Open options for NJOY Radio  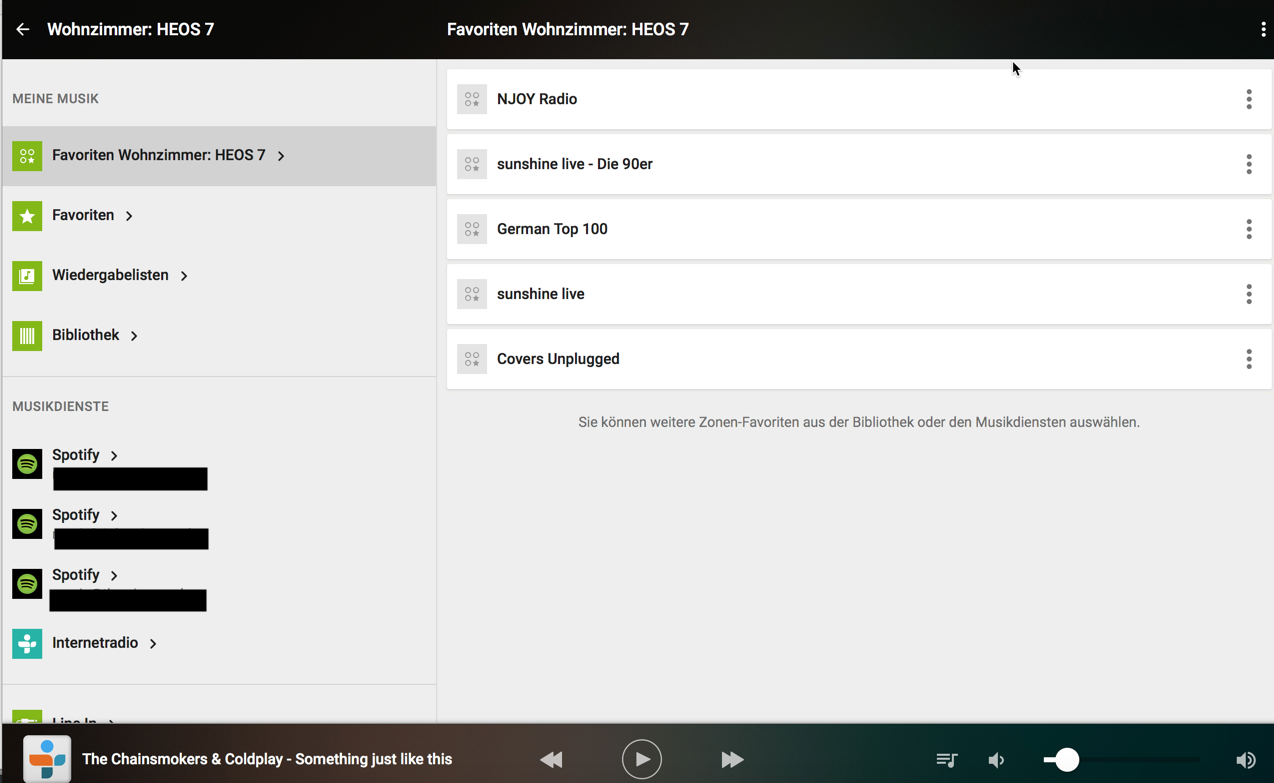click(1248, 99)
